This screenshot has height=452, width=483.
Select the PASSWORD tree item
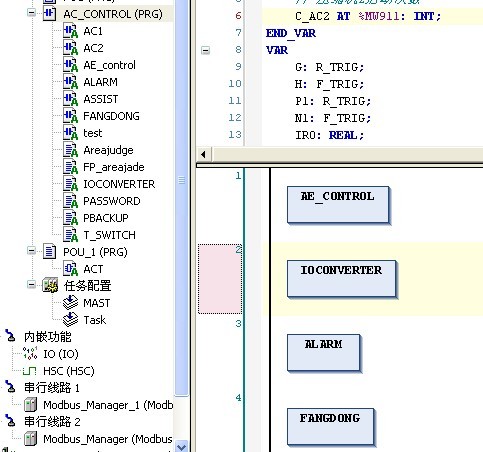coord(112,201)
